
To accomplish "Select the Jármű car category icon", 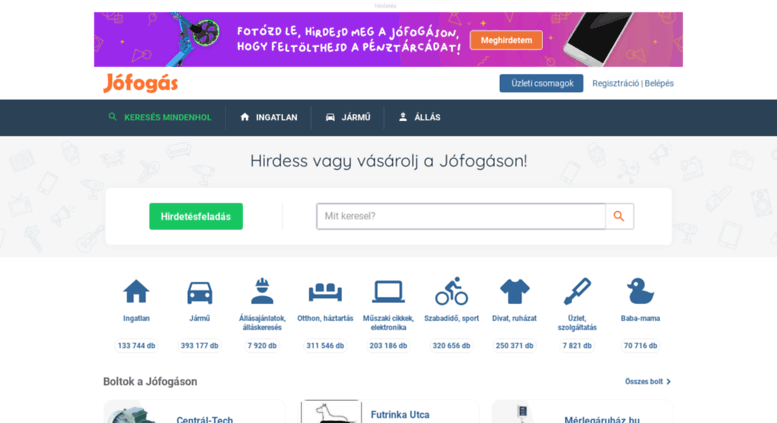I will click(x=200, y=292).
